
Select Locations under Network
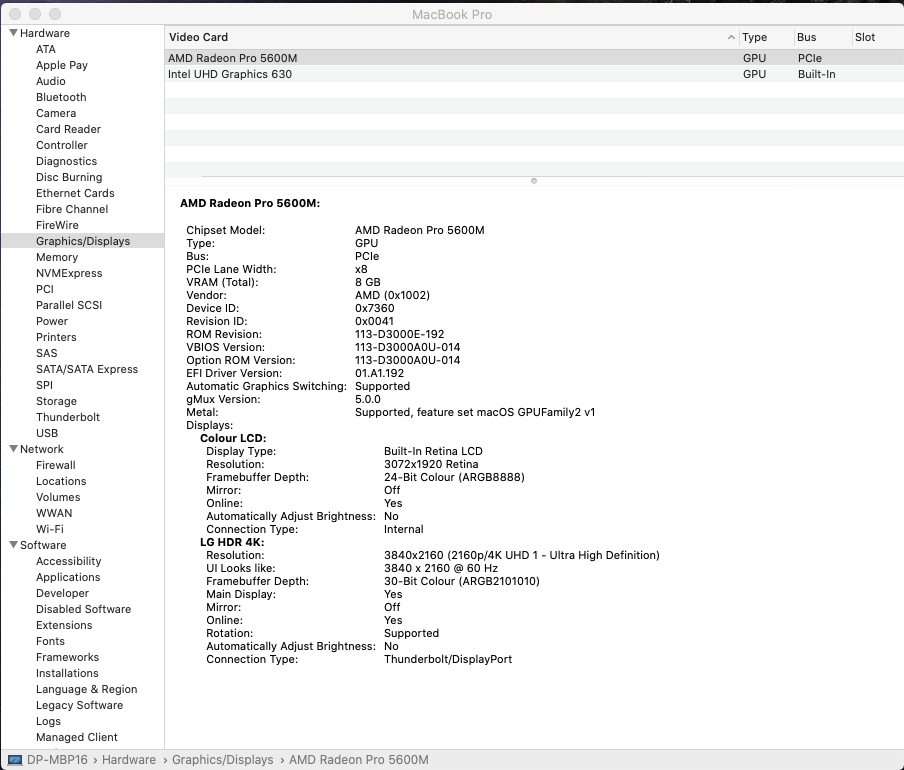coord(61,481)
